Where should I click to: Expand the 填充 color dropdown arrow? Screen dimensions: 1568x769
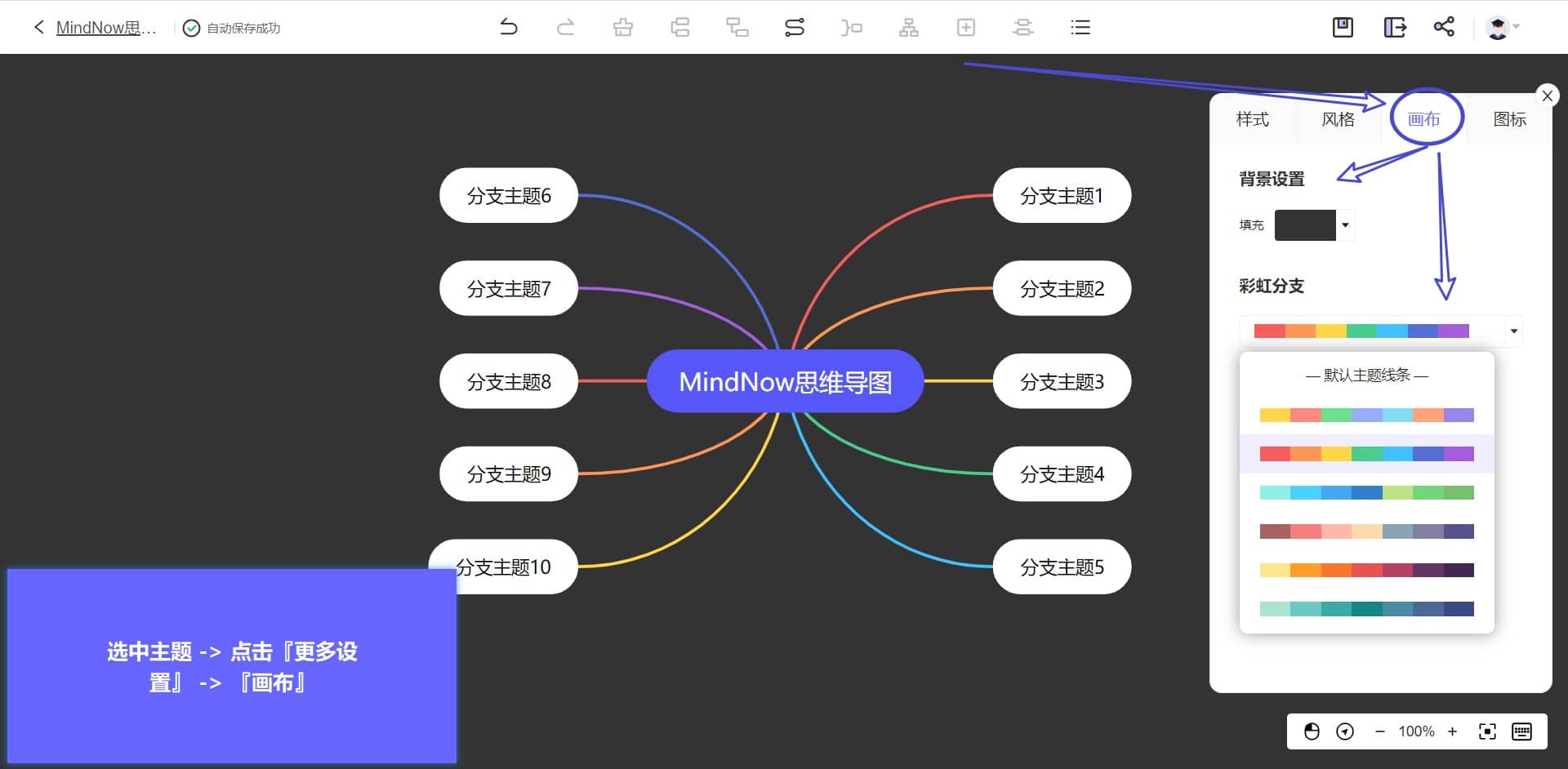click(1345, 225)
